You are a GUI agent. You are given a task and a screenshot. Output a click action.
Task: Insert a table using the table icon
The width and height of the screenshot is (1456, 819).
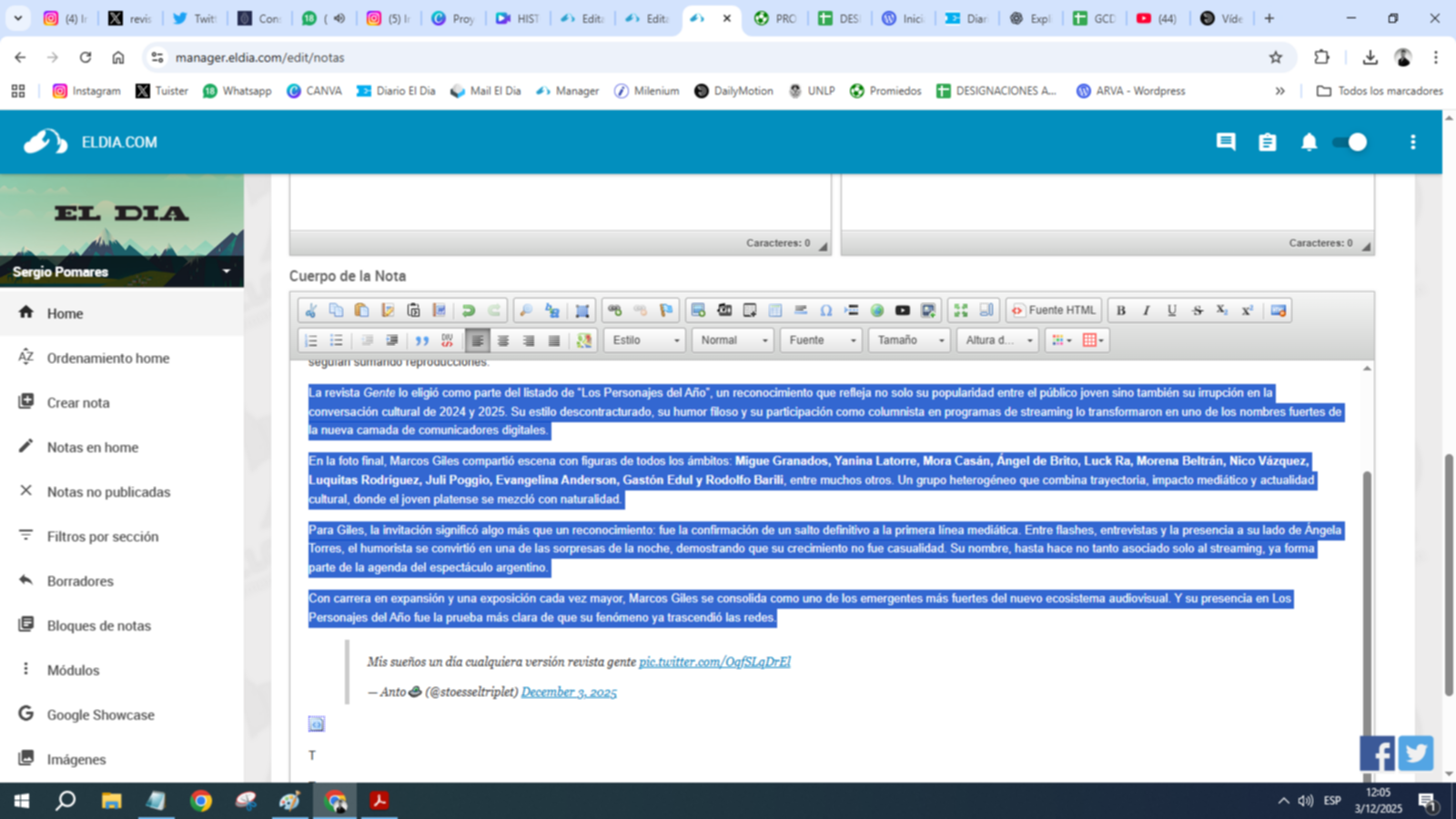(x=775, y=310)
